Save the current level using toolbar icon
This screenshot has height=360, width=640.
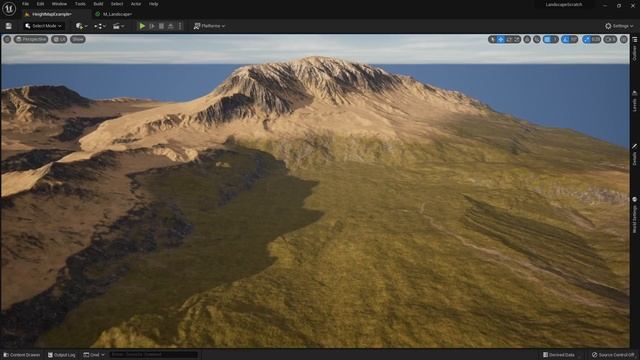(9, 26)
